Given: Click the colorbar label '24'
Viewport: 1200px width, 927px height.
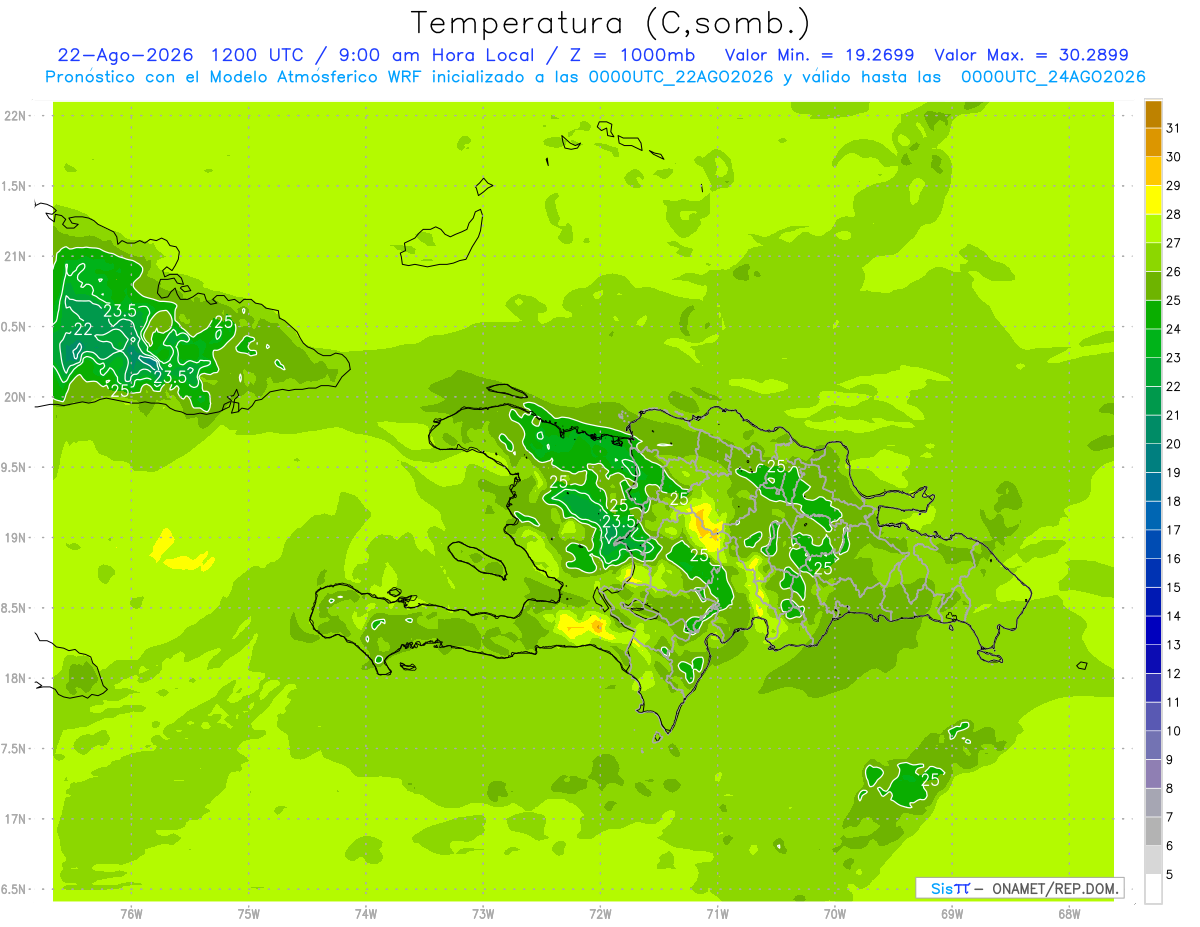Looking at the screenshot, I should 1173,329.
